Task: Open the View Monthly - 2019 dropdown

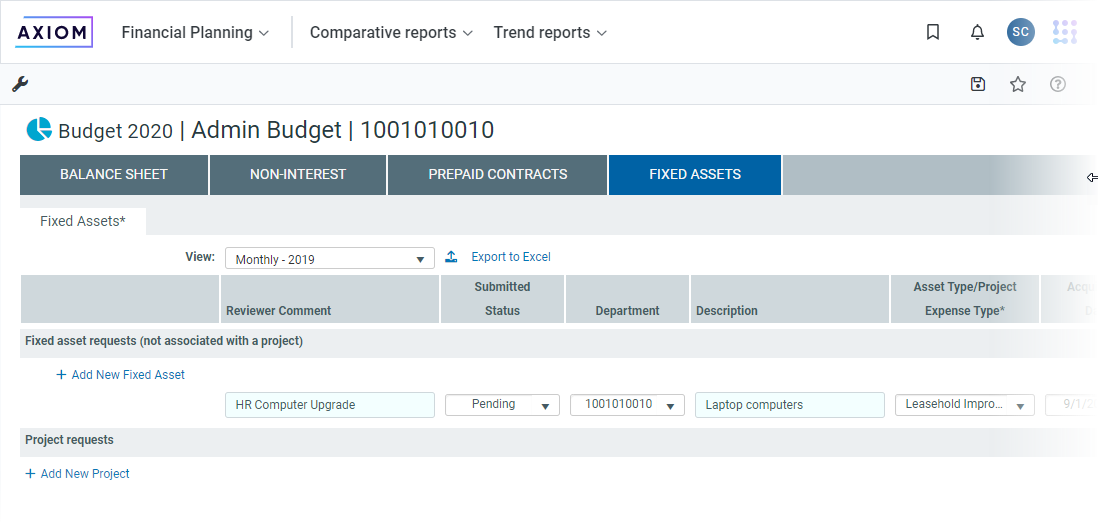Action: [x=330, y=258]
